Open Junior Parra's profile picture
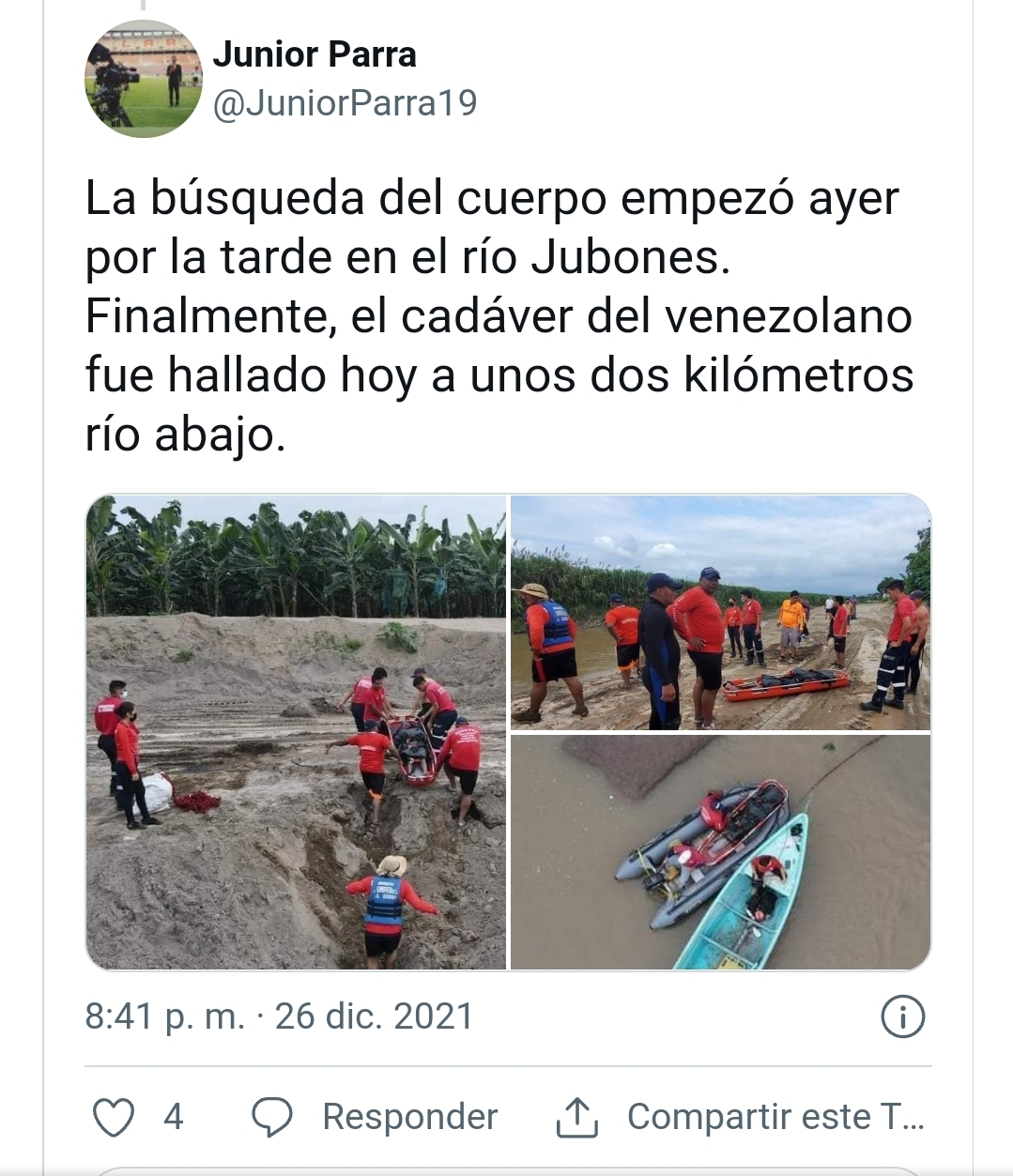Image resolution: width=1013 pixels, height=1176 pixels. point(144,79)
